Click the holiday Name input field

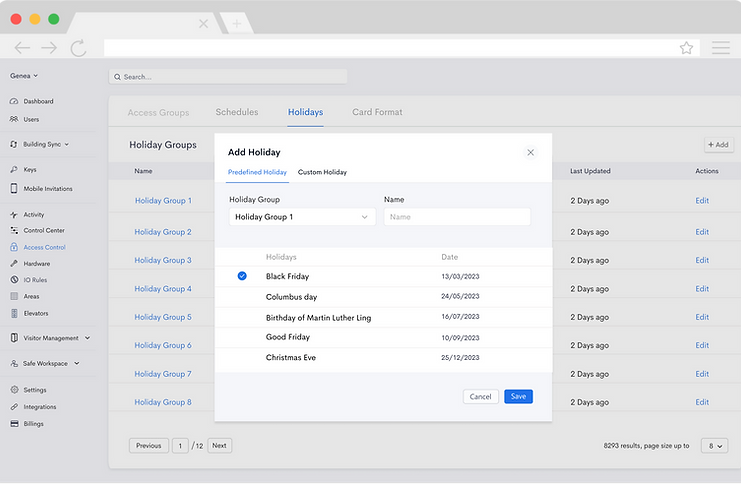tap(457, 217)
